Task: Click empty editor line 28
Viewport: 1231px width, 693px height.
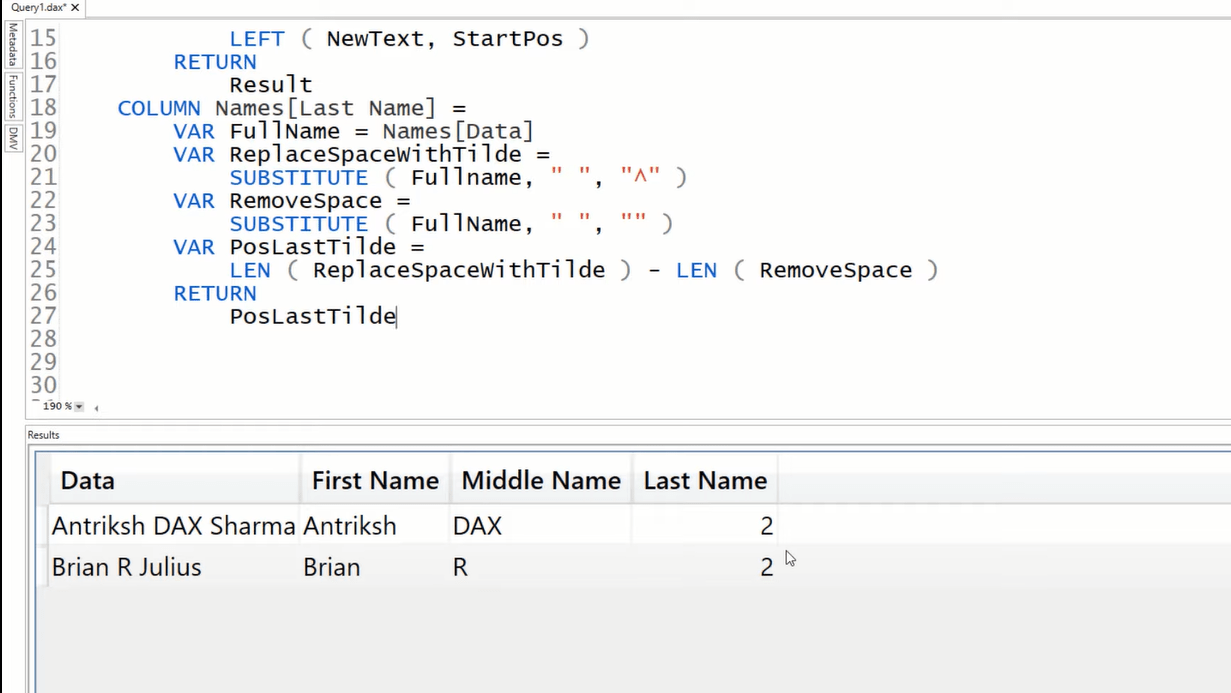Action: tap(640, 339)
